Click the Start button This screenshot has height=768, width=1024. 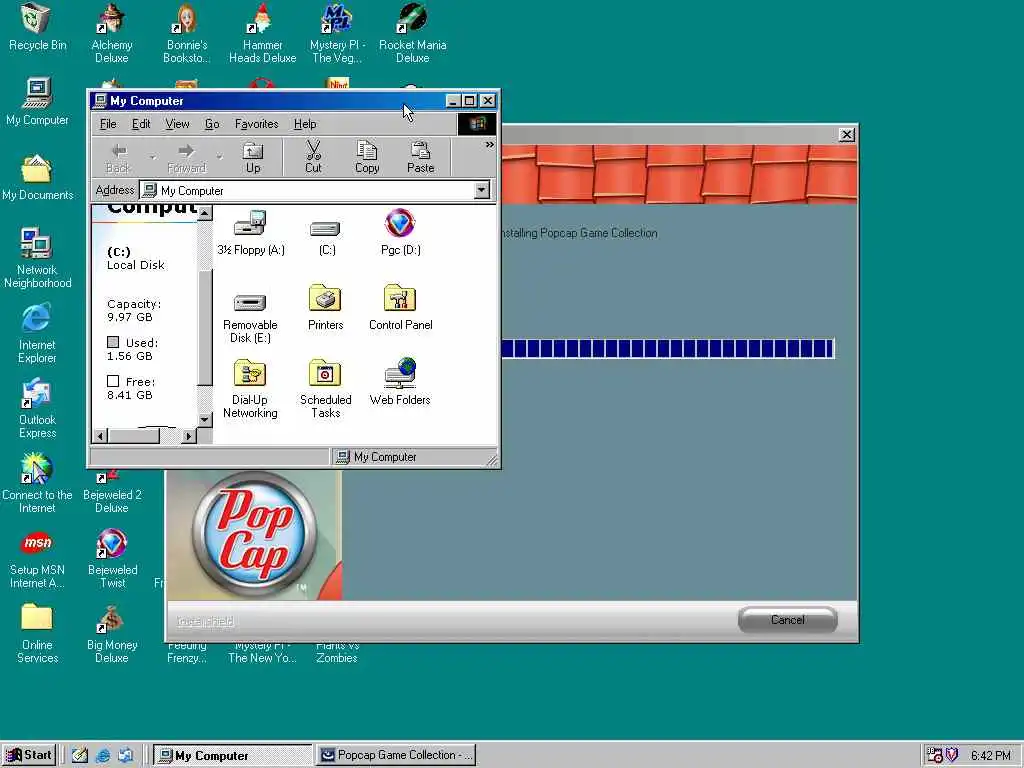(x=29, y=755)
